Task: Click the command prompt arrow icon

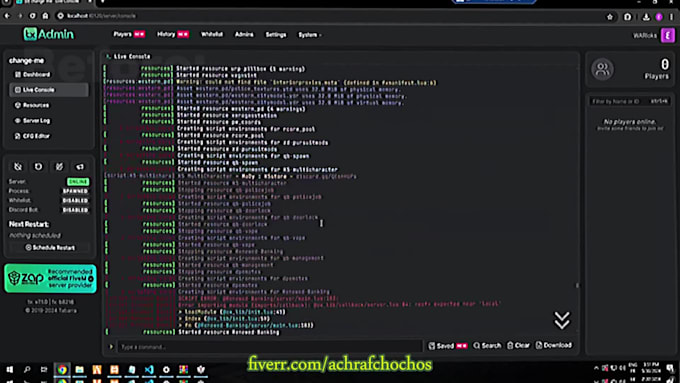Action: coord(111,347)
